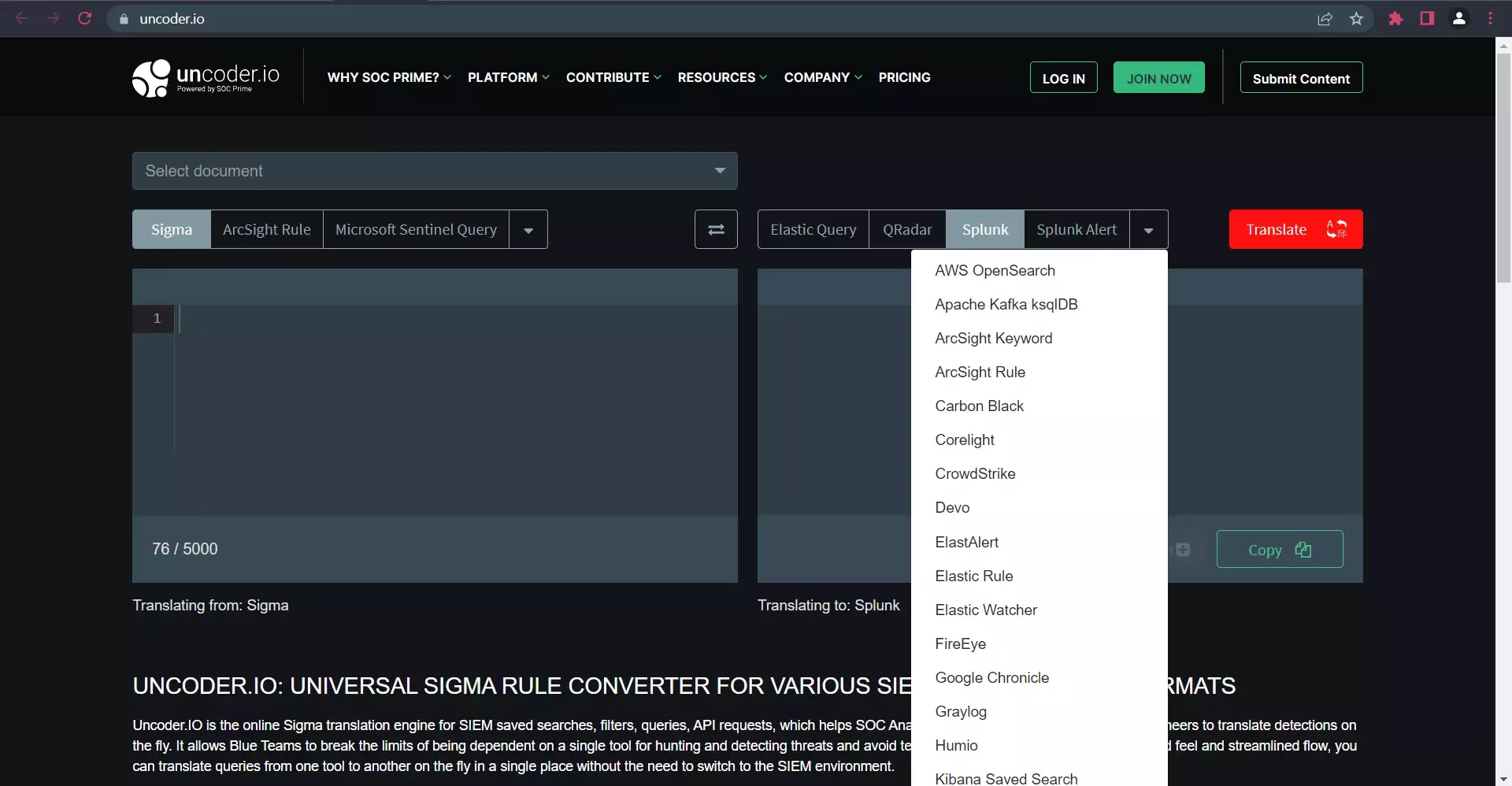Viewport: 1512px width, 786px height.
Task: Click the Submit Content button
Action: (x=1301, y=77)
